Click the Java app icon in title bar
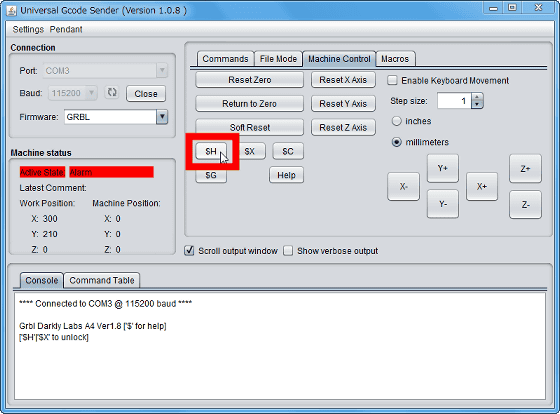Screen dimensions: 560x414 tap(12, 10)
